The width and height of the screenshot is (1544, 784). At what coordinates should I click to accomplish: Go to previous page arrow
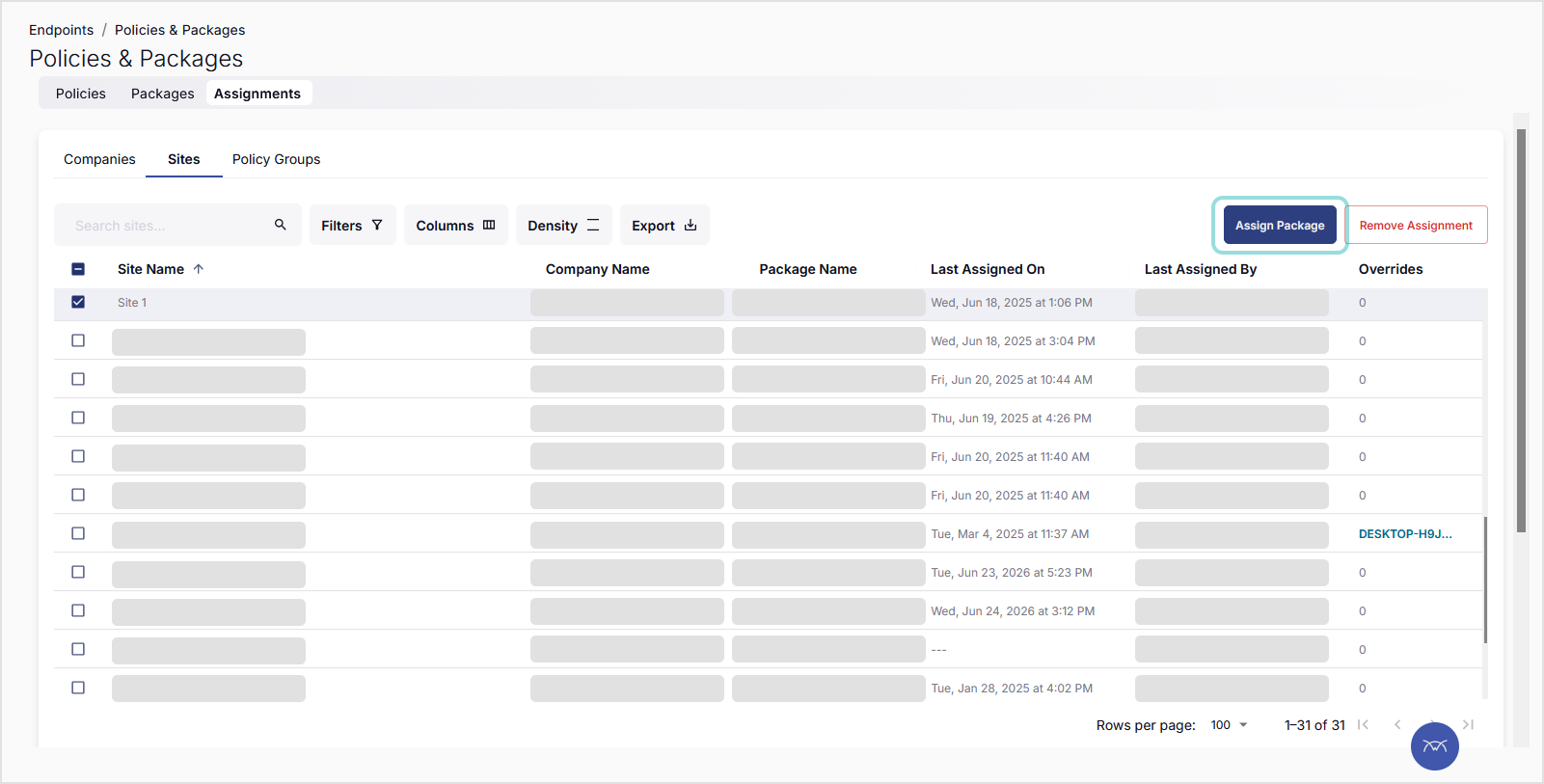click(1397, 724)
